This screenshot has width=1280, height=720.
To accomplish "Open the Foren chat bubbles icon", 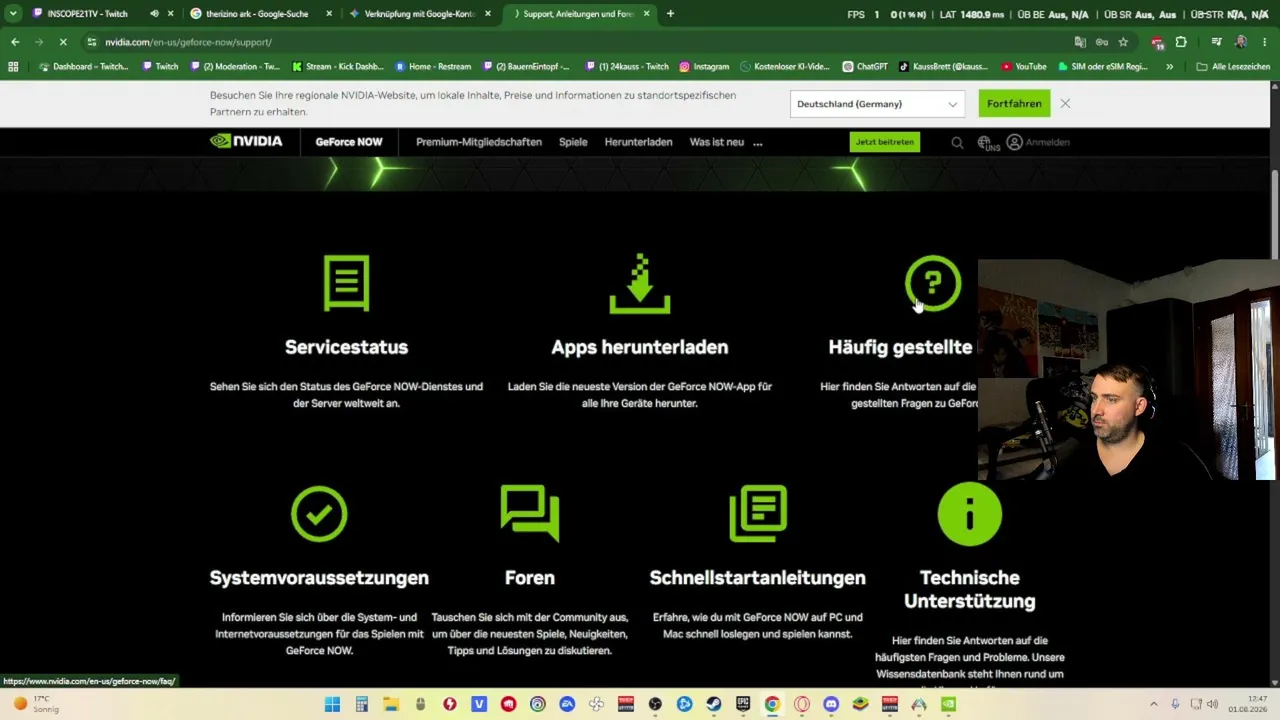I will pyautogui.click(x=530, y=513).
